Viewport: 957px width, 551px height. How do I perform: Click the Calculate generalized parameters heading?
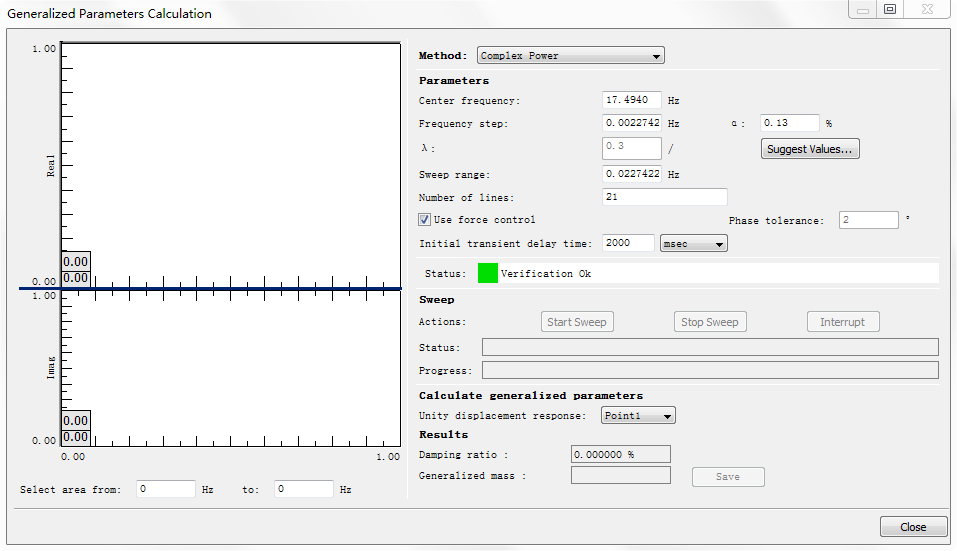[530, 395]
